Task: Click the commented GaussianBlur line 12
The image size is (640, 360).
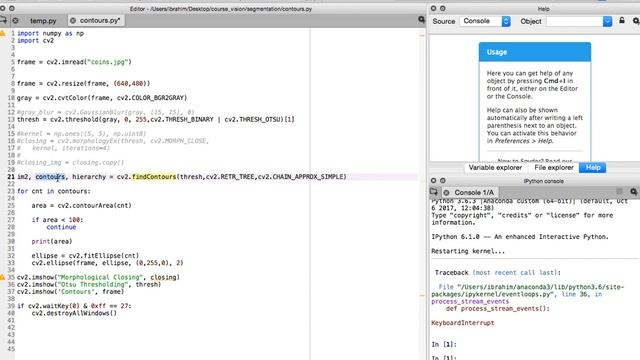Action: point(106,112)
